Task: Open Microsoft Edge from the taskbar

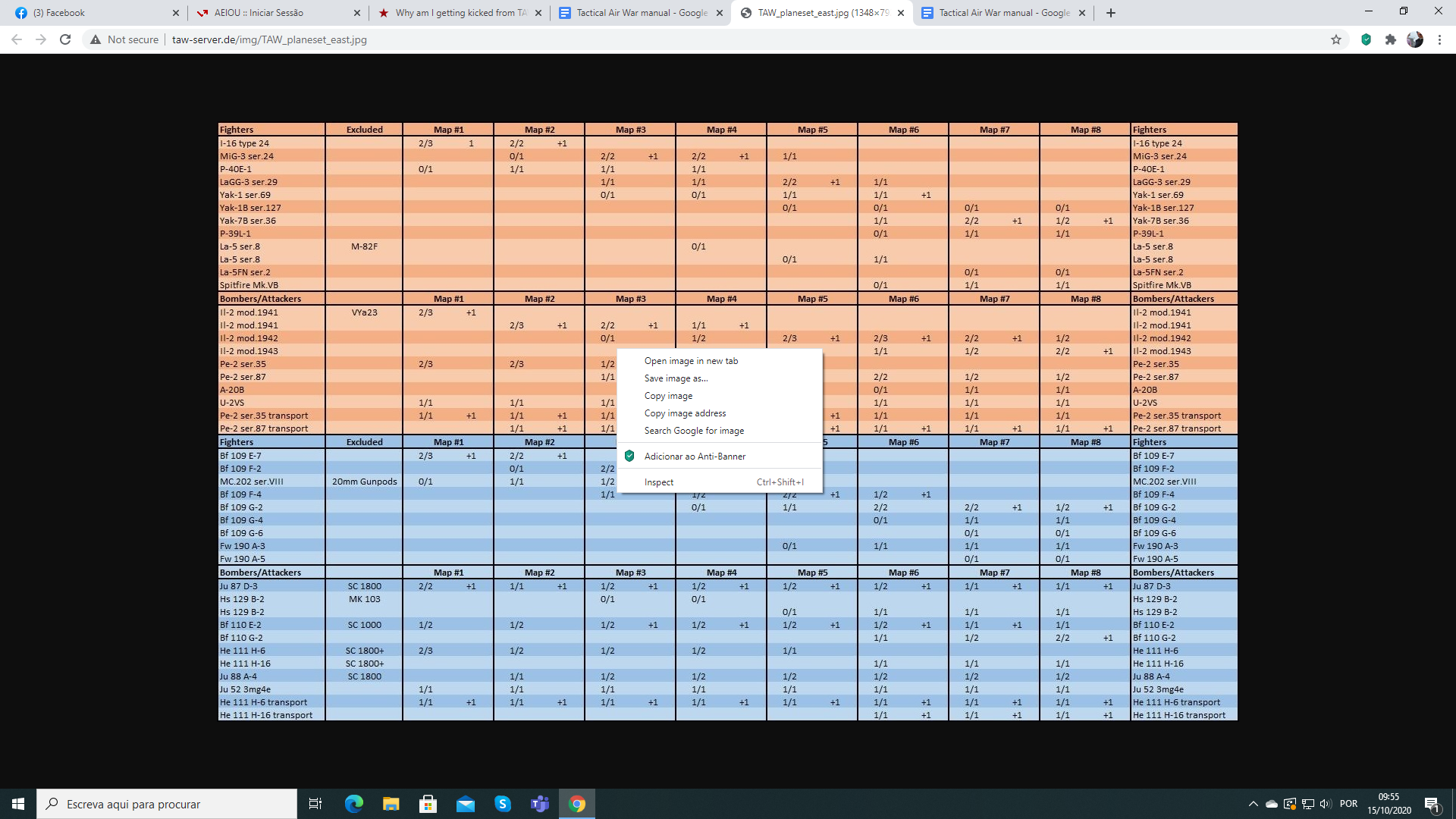Action: 354,804
